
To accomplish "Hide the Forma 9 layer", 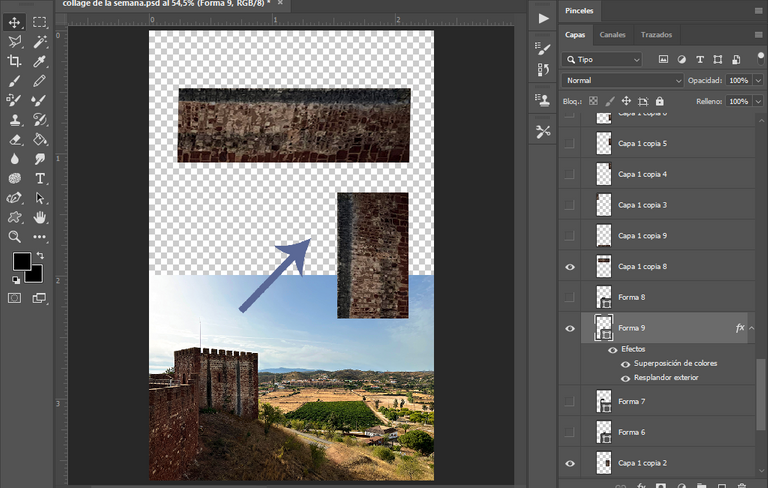I will (570, 328).
